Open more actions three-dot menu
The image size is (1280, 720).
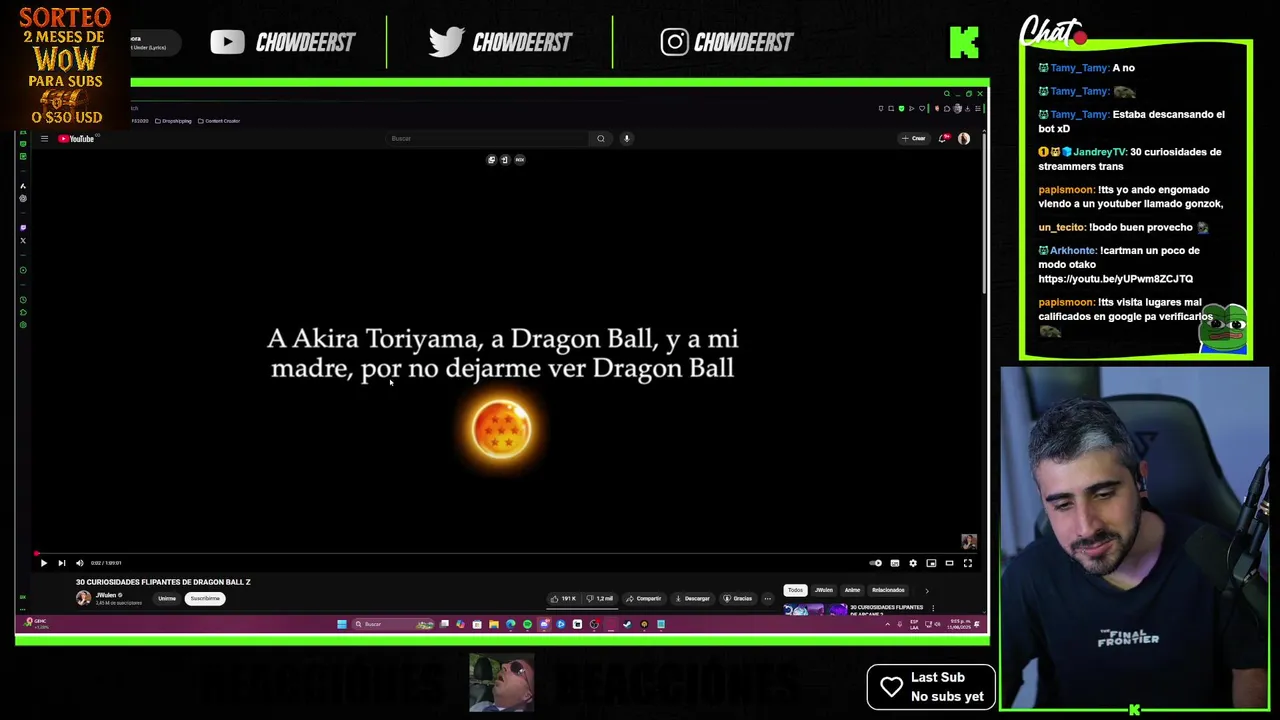767,599
